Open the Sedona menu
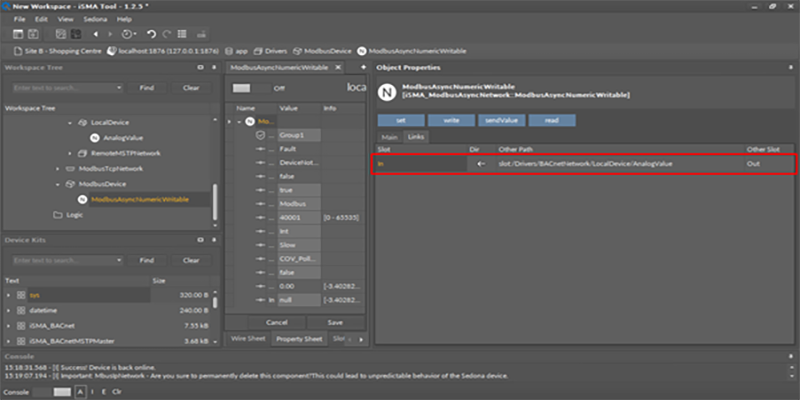Screen dimensions: 800x400 95,19
